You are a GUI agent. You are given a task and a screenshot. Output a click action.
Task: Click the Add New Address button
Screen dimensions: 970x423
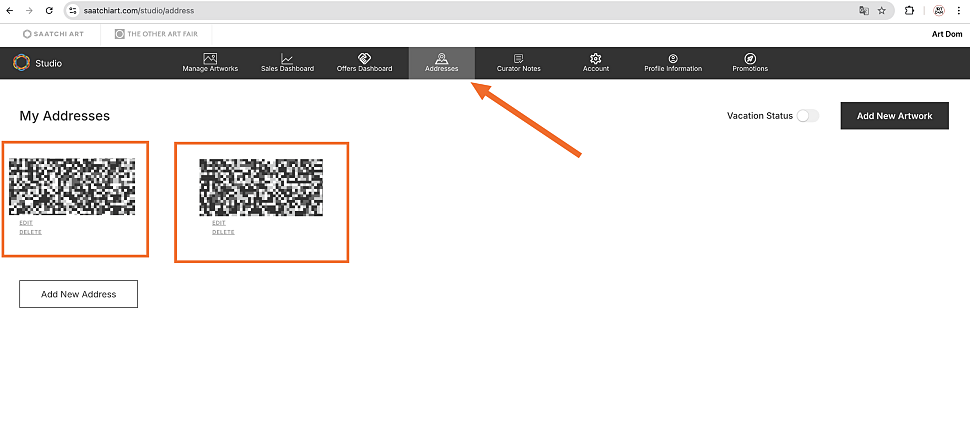pos(79,294)
